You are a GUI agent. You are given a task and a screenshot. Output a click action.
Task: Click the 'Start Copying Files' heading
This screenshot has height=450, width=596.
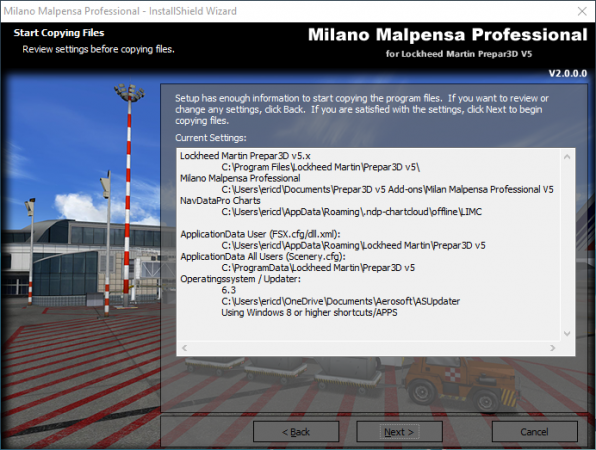(59, 33)
